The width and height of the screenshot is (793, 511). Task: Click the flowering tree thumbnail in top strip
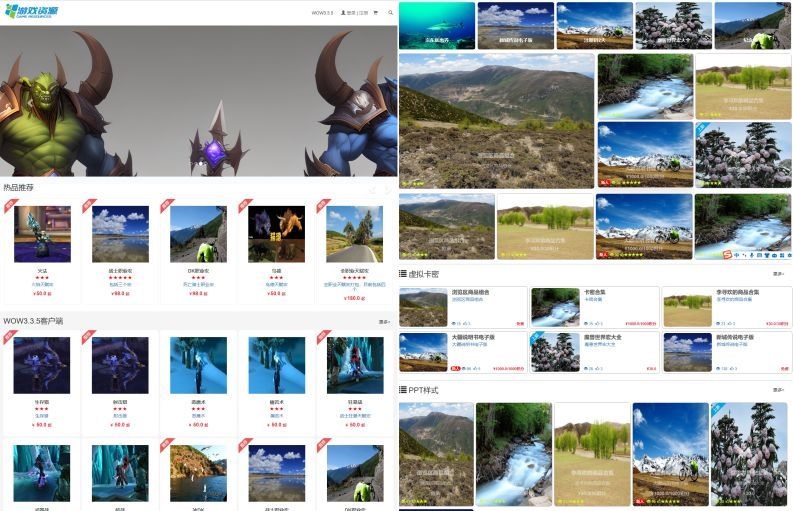[674, 25]
